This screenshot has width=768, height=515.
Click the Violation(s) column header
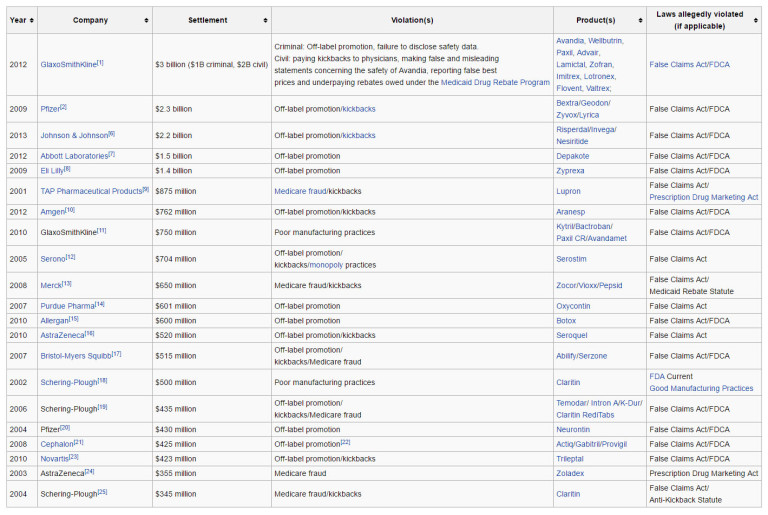412,20
